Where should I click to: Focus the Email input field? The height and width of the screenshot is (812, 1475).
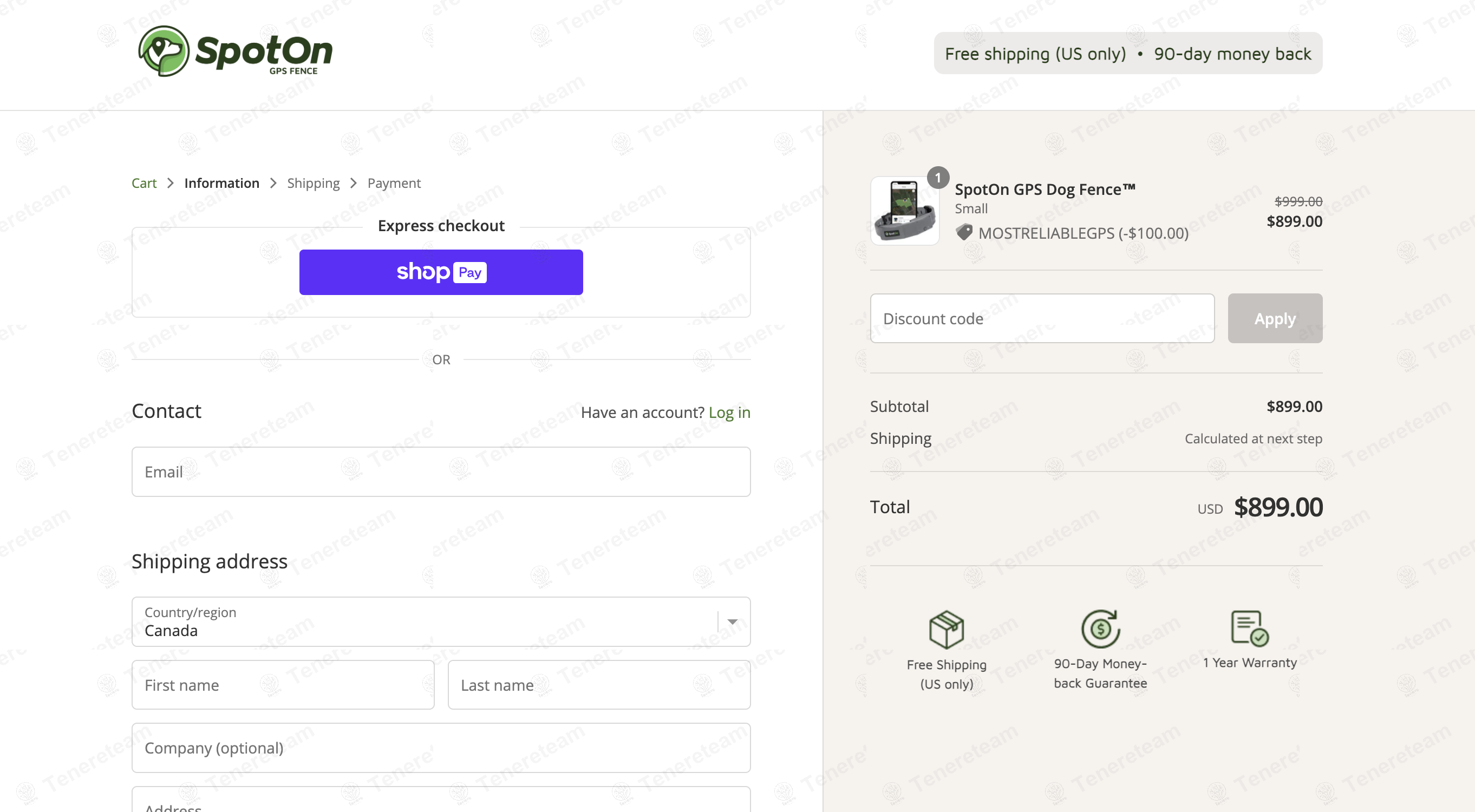point(441,472)
